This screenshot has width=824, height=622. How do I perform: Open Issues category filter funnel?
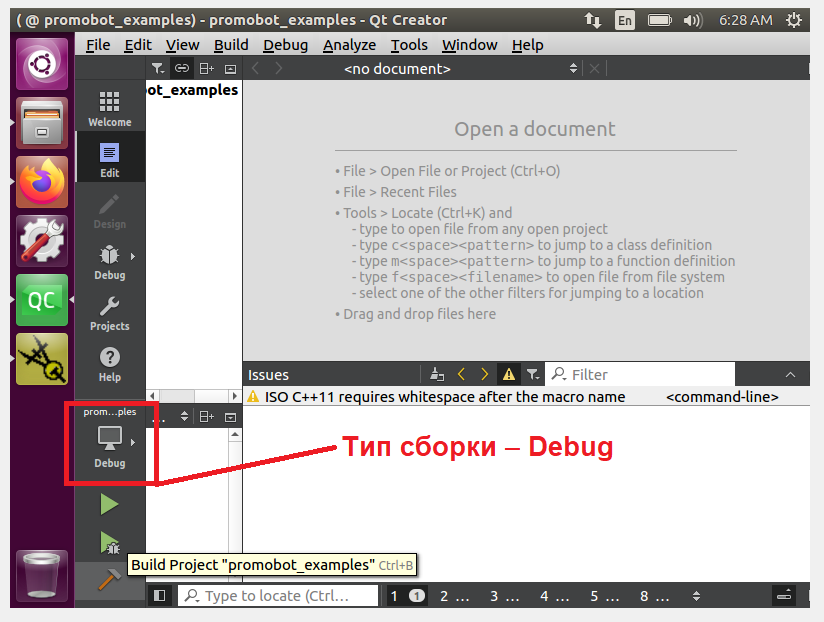coord(533,375)
